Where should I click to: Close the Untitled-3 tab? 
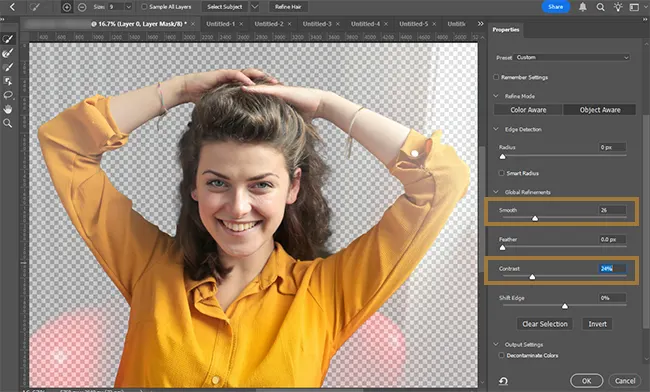[338, 24]
